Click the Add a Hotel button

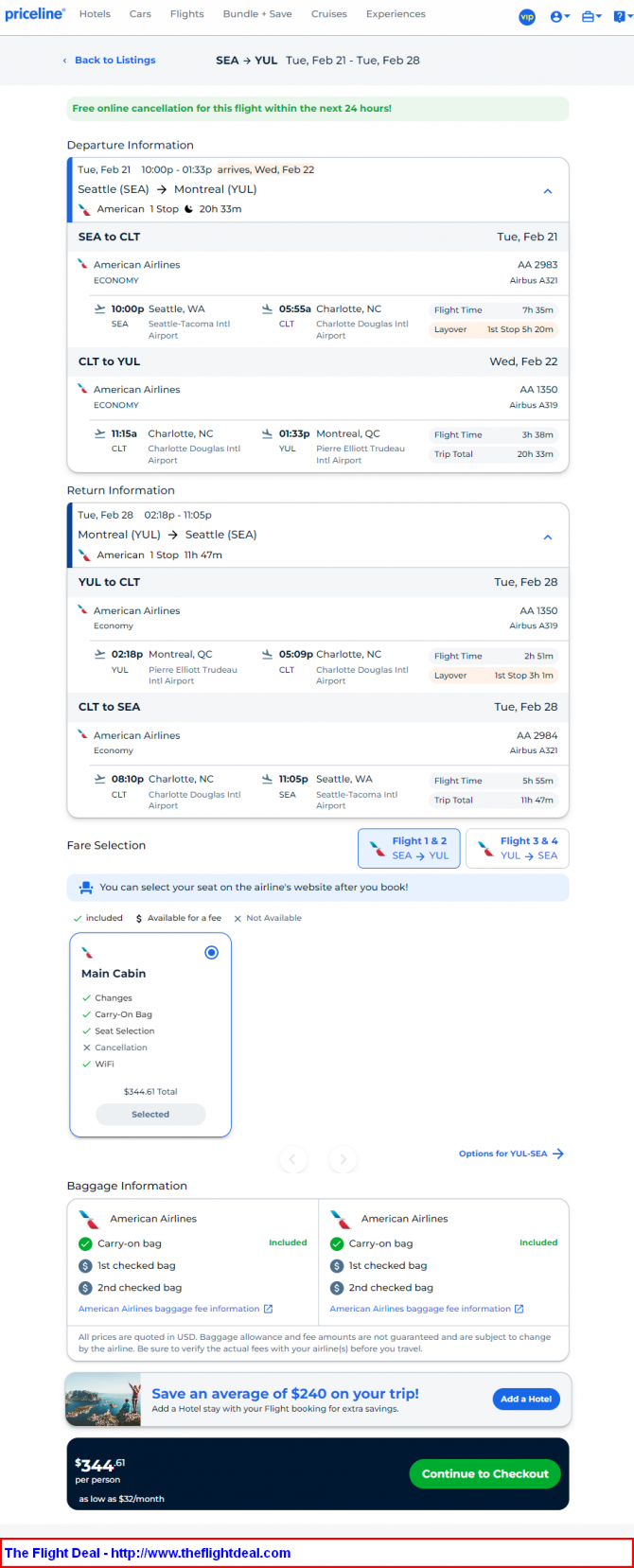(x=526, y=1399)
